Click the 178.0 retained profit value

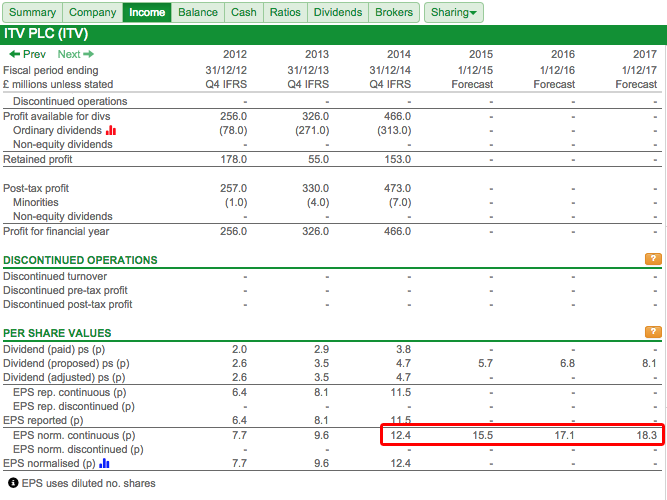[234, 160]
